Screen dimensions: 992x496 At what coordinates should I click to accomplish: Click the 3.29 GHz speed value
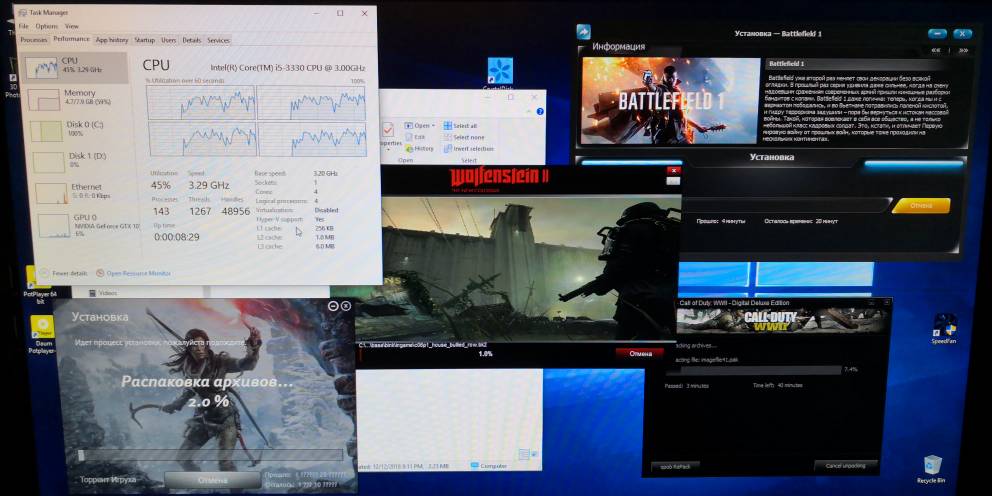pos(209,185)
